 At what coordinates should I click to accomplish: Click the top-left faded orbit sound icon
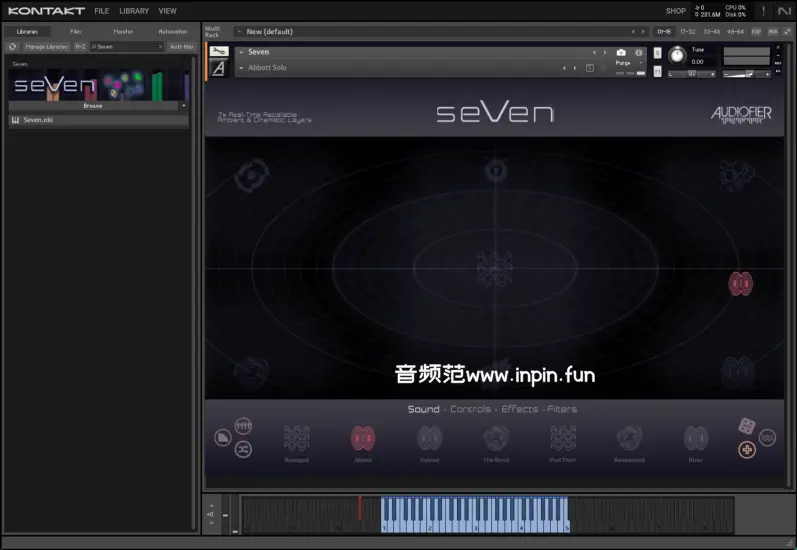251,175
